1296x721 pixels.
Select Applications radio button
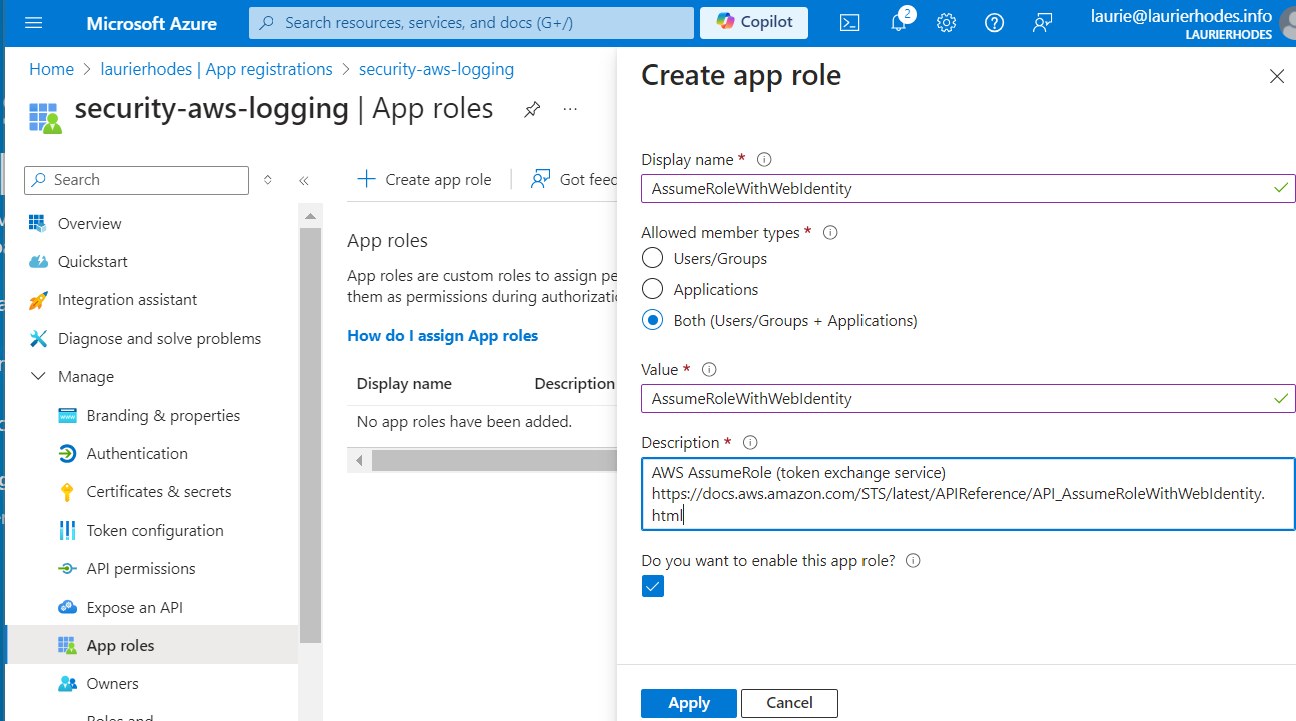point(652,289)
